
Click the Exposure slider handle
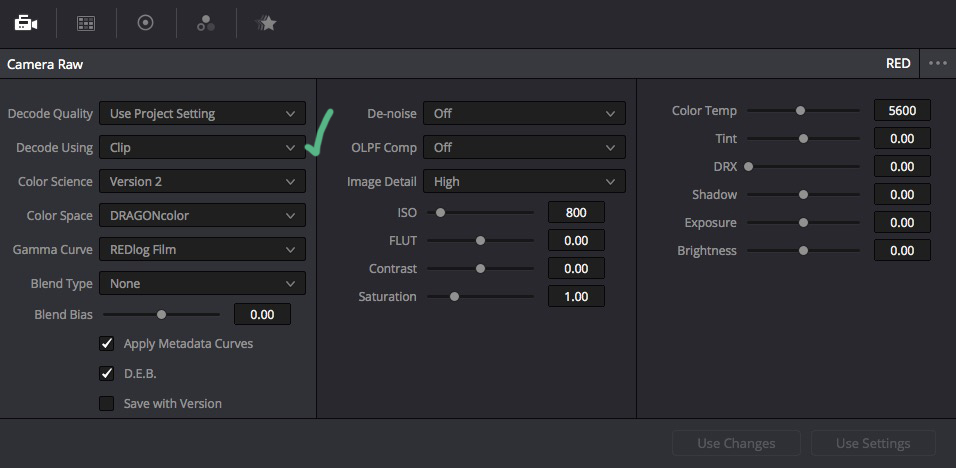pyautogui.click(x=804, y=222)
